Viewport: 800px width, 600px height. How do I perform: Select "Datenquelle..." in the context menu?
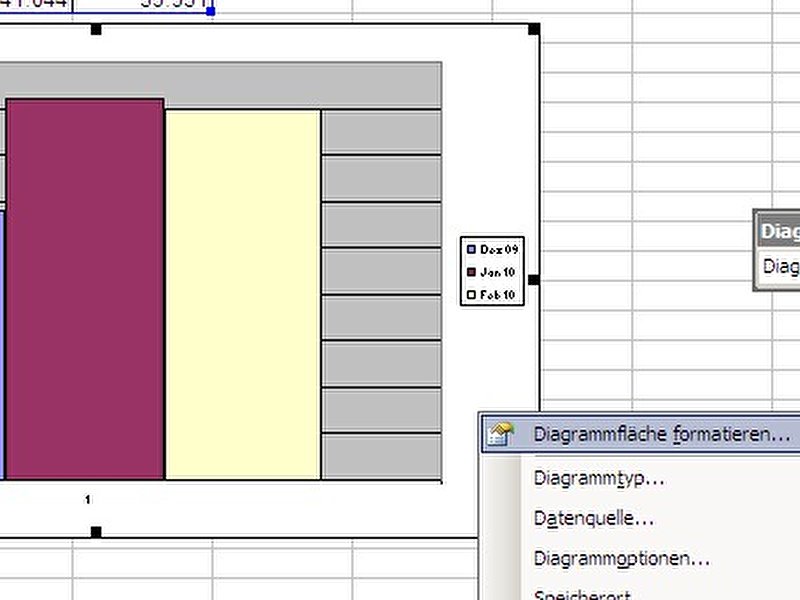594,519
